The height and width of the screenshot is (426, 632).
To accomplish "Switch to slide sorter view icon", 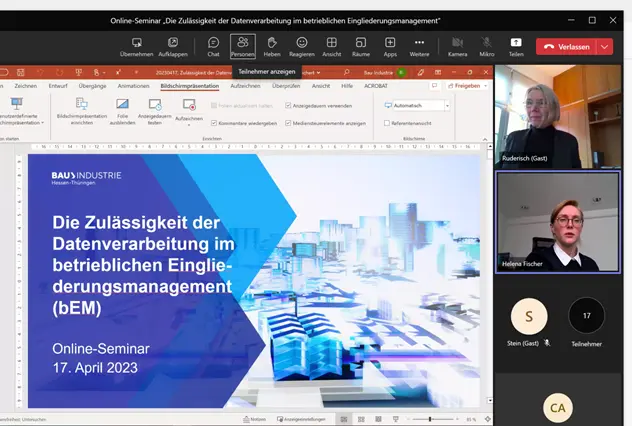I will [361, 420].
